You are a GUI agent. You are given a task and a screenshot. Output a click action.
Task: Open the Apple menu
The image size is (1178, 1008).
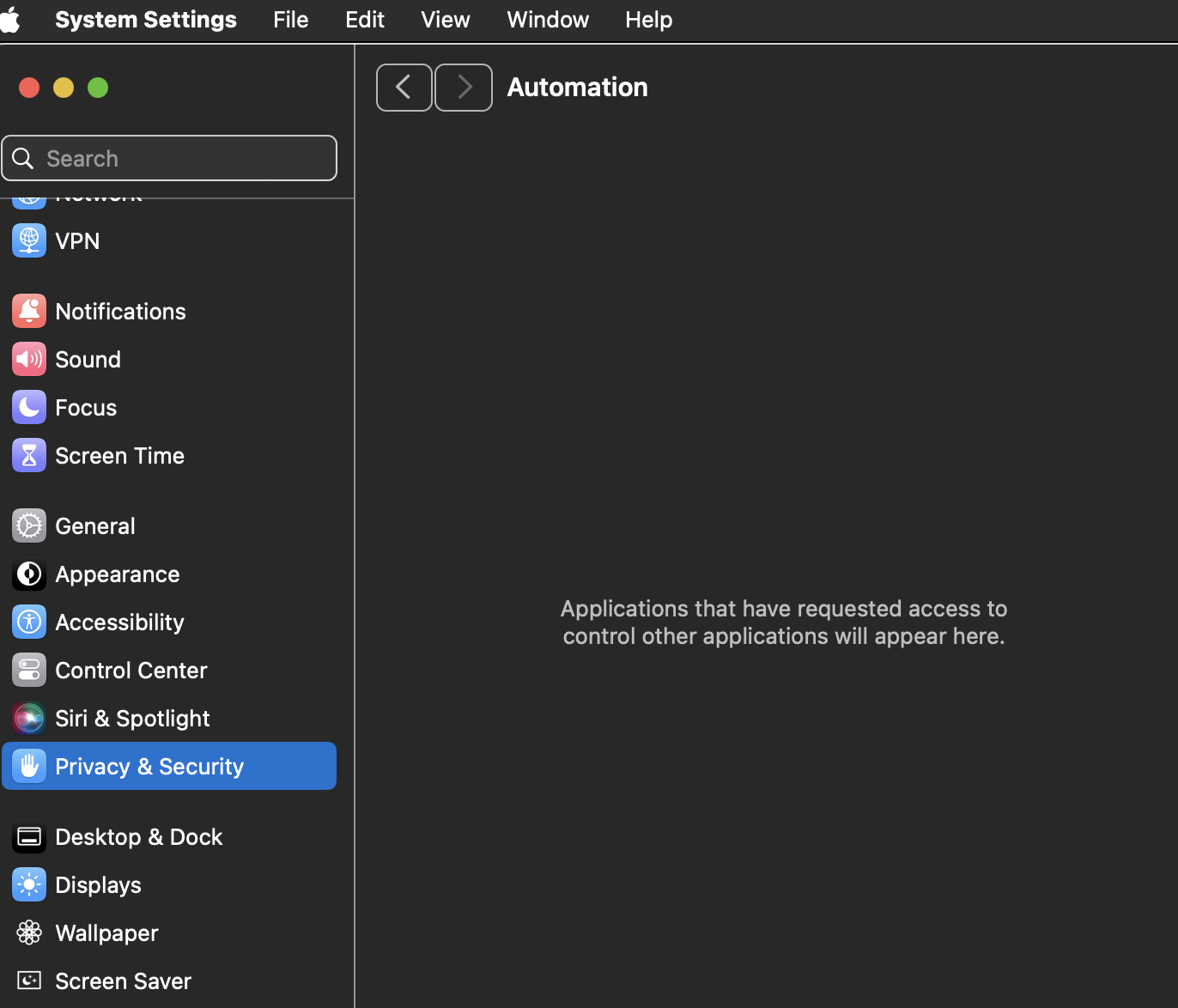pos(11,20)
